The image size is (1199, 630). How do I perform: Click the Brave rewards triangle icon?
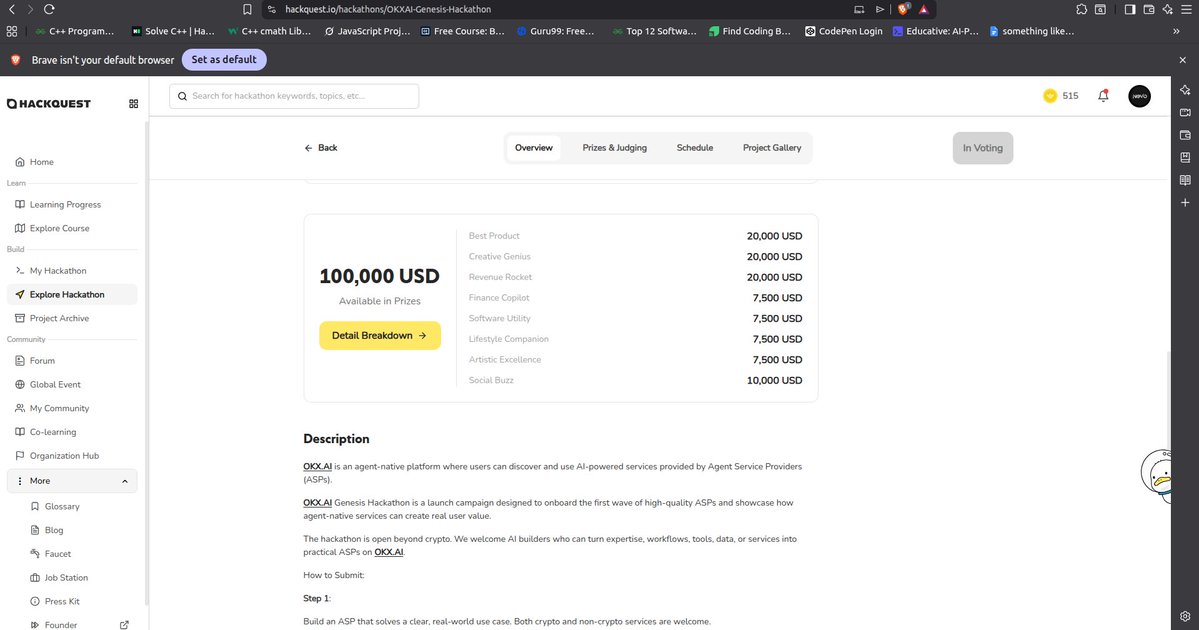924,9
